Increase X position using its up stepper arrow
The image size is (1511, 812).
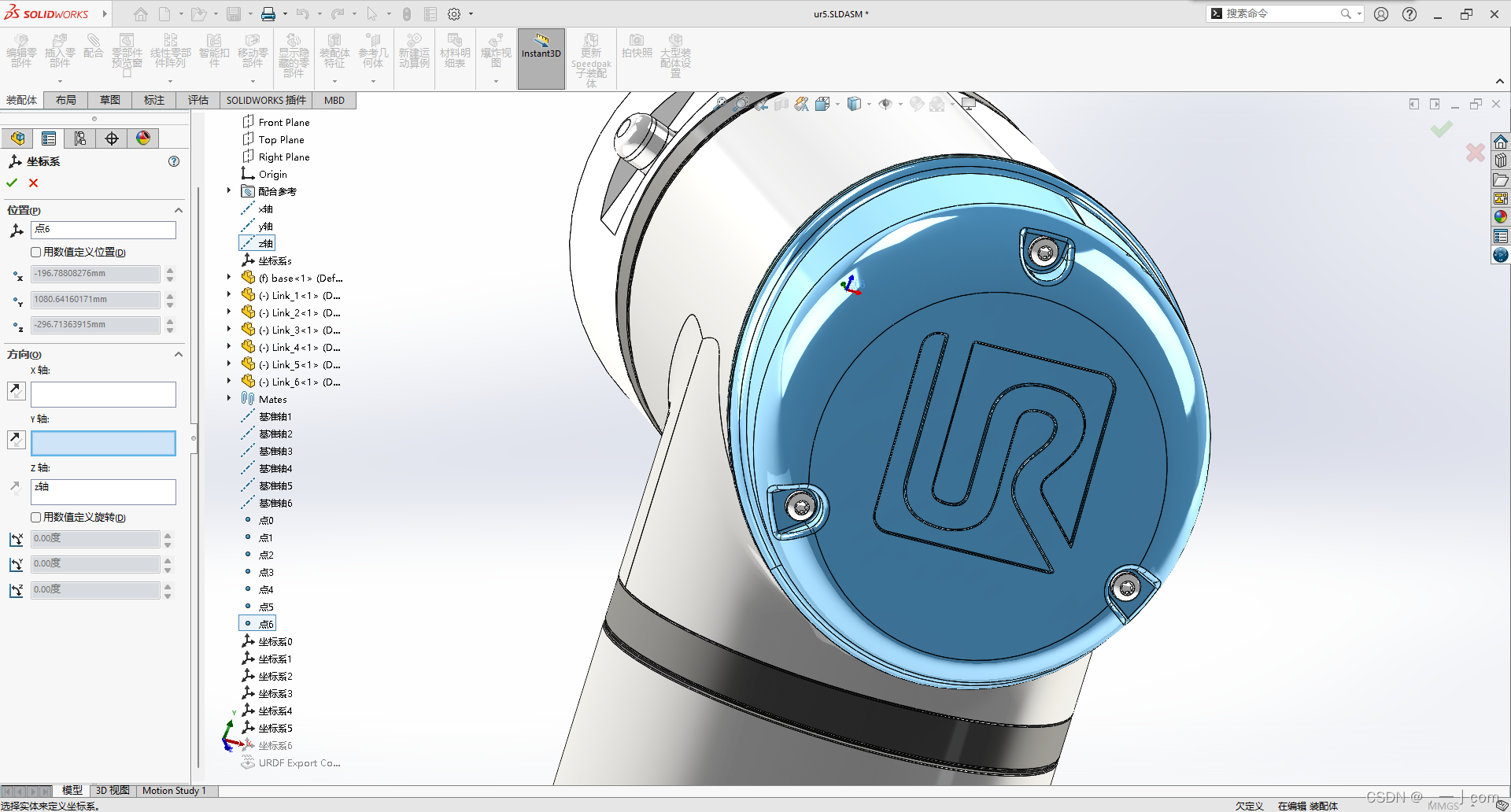coord(169,270)
